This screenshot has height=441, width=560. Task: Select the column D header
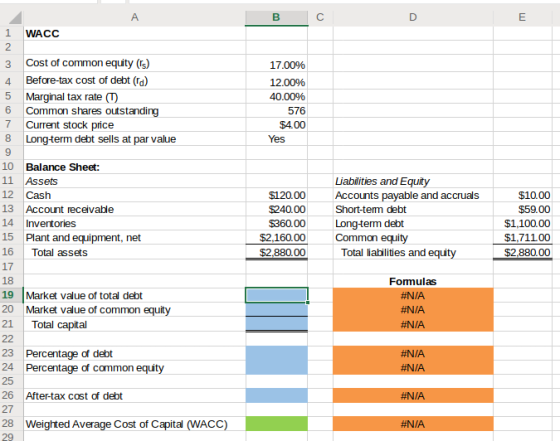[x=413, y=17]
